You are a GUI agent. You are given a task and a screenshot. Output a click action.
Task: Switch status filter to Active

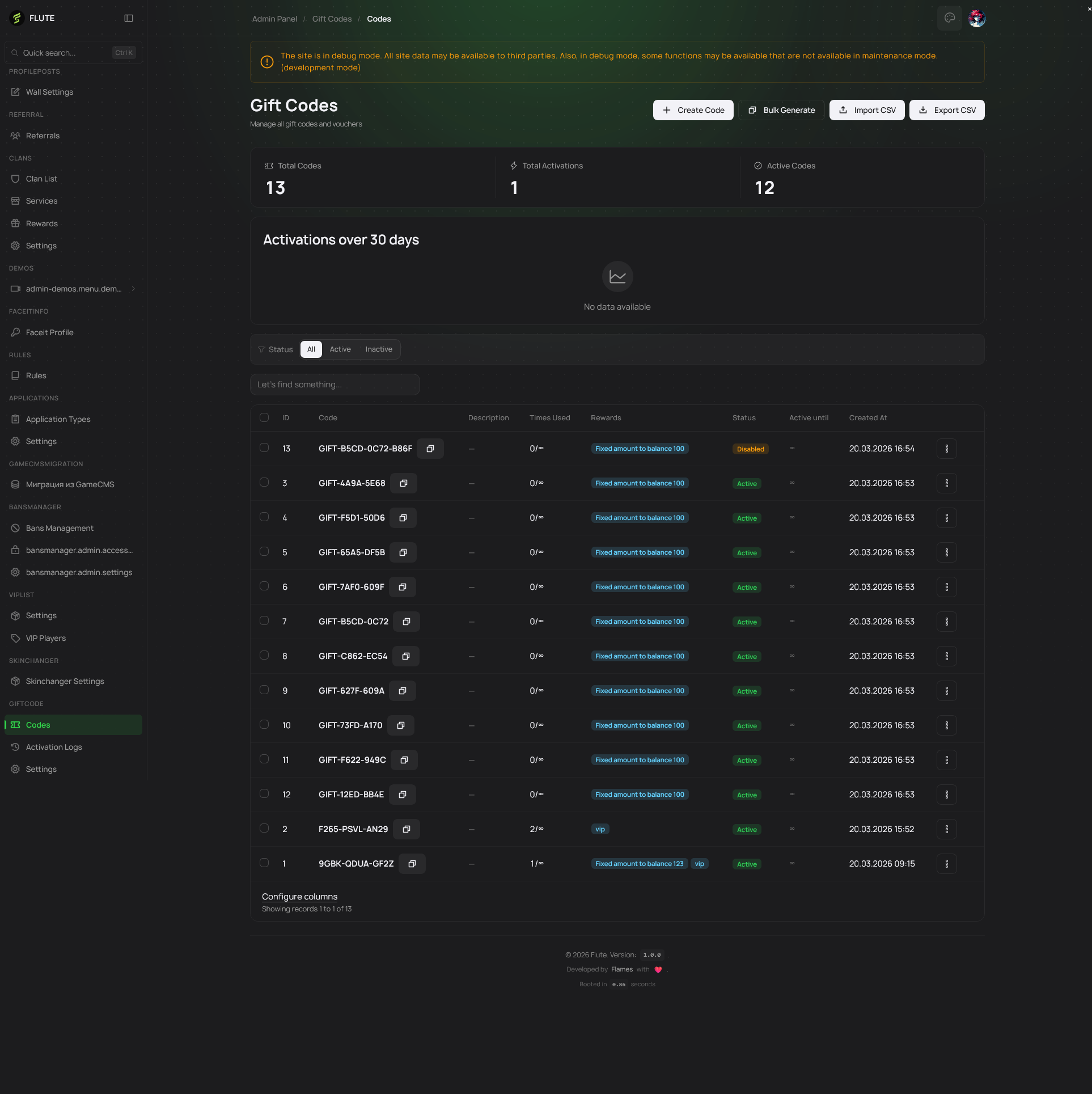[x=340, y=349]
